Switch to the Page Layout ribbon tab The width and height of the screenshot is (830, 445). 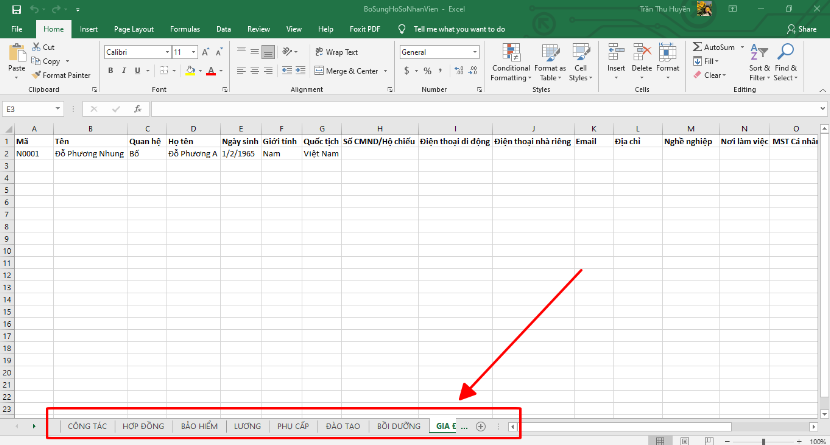(x=134, y=30)
